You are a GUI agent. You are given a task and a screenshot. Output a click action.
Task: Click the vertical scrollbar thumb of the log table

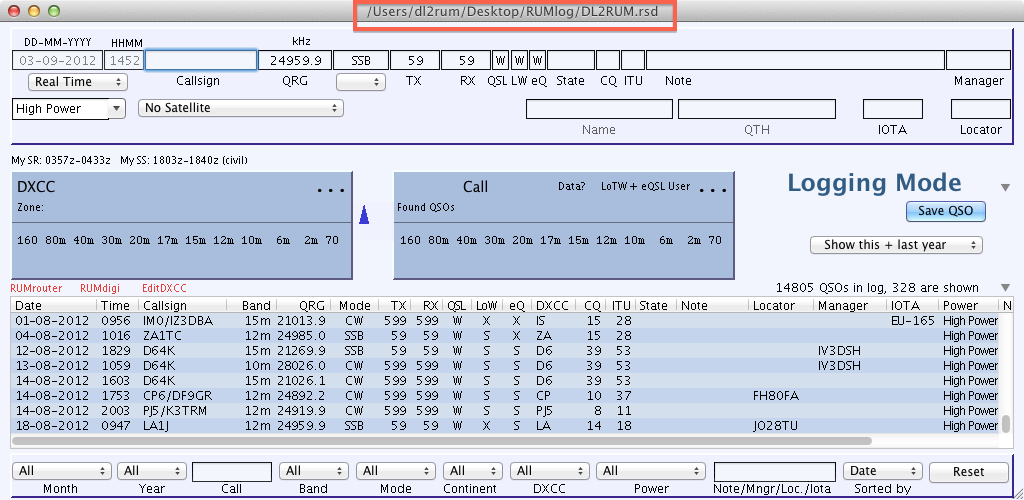[x=1006, y=424]
